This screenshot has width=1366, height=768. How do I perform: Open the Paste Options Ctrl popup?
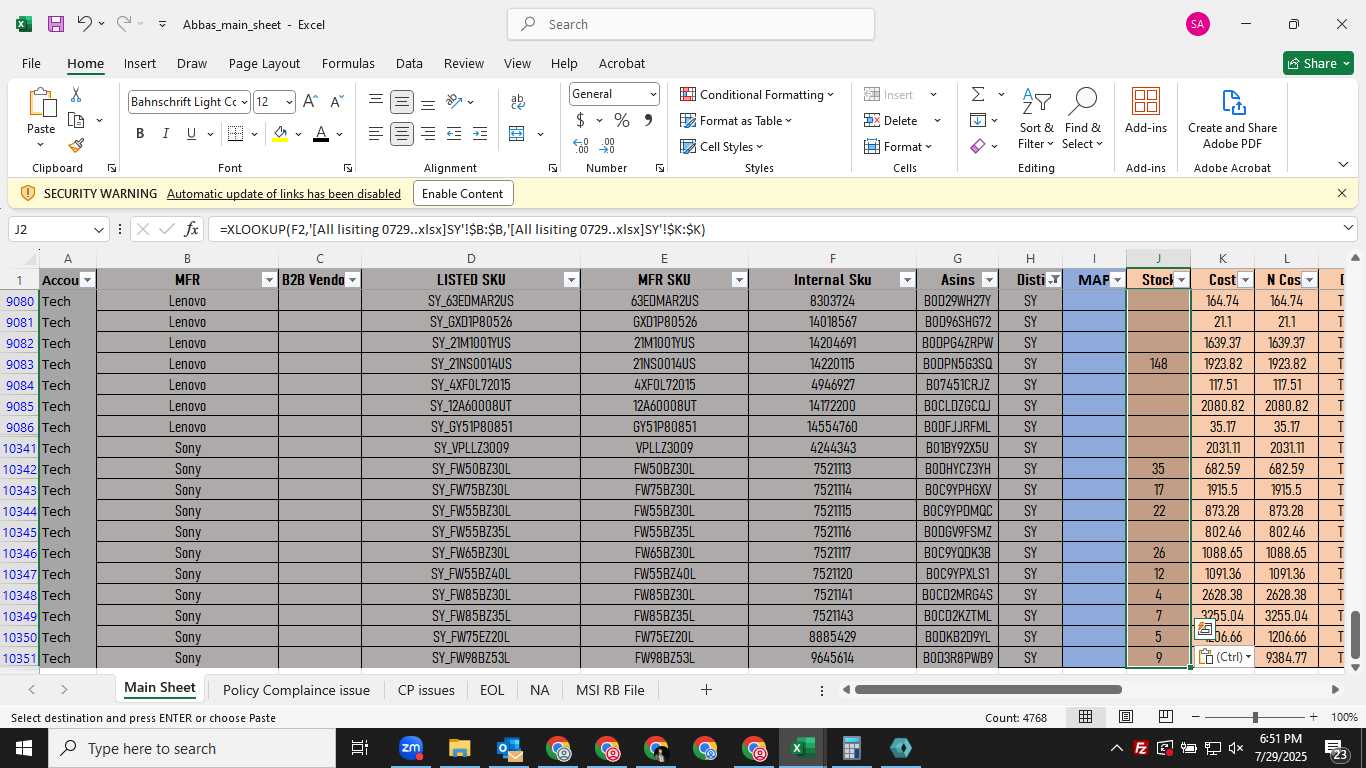[1224, 657]
